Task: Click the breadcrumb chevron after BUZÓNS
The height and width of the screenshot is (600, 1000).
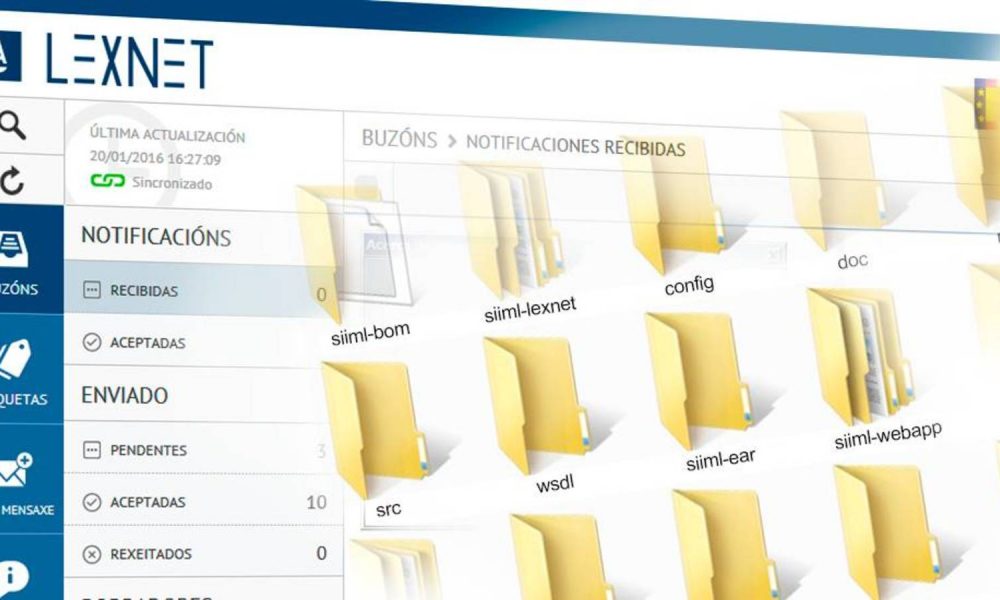Action: [x=452, y=142]
